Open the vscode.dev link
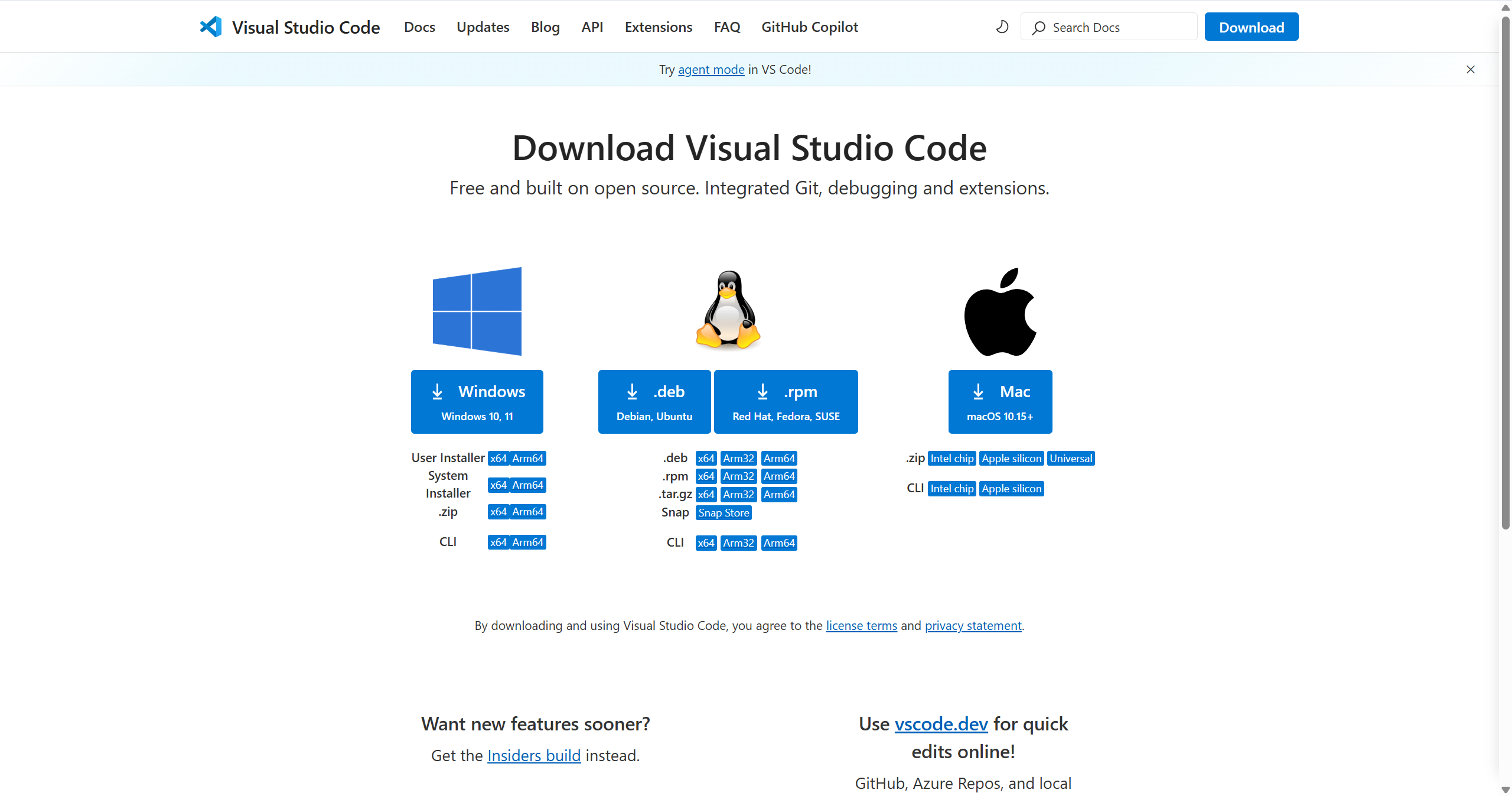Viewport: 1512px width, 796px height. (941, 724)
